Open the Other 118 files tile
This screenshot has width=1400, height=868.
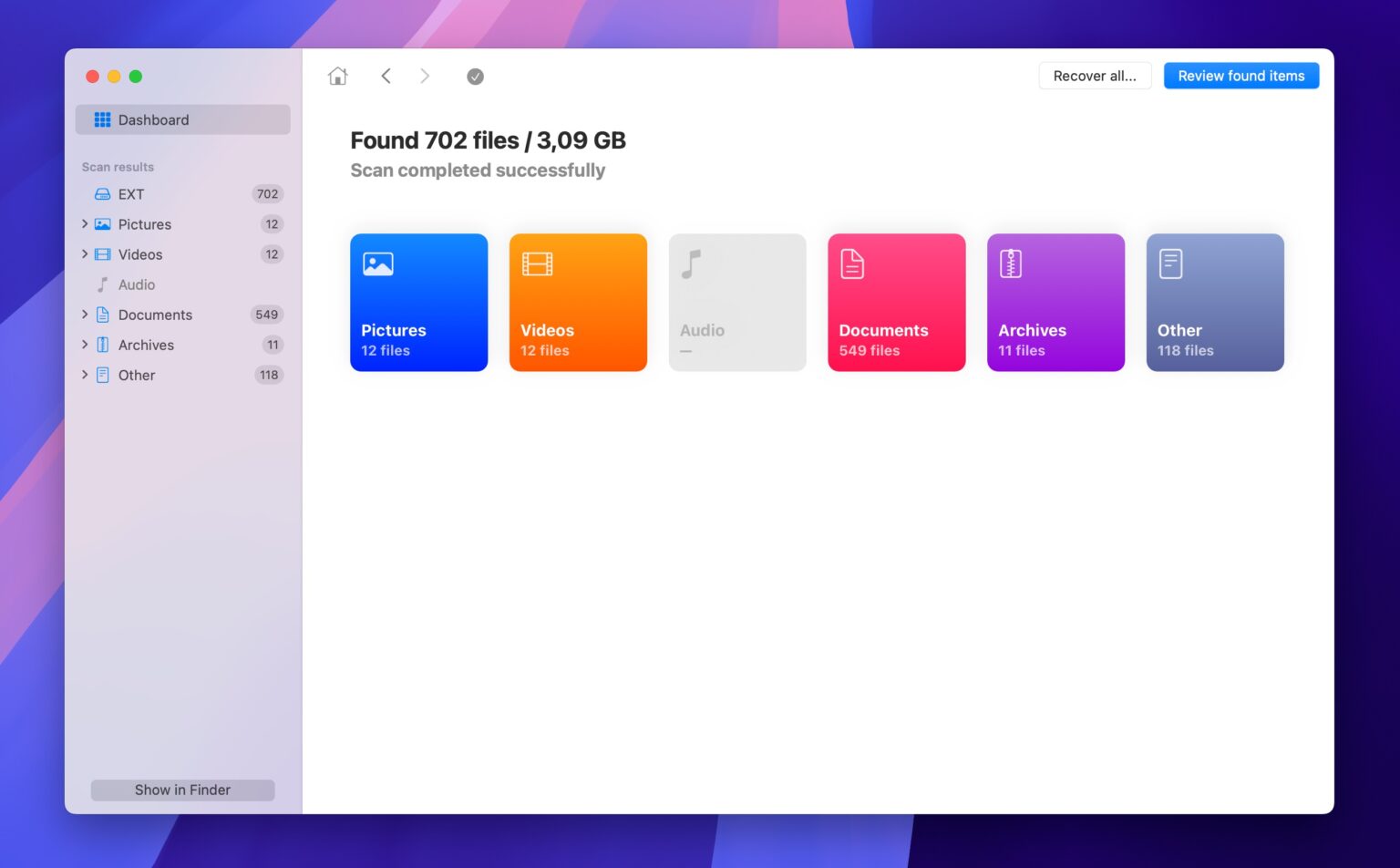pos(1215,303)
